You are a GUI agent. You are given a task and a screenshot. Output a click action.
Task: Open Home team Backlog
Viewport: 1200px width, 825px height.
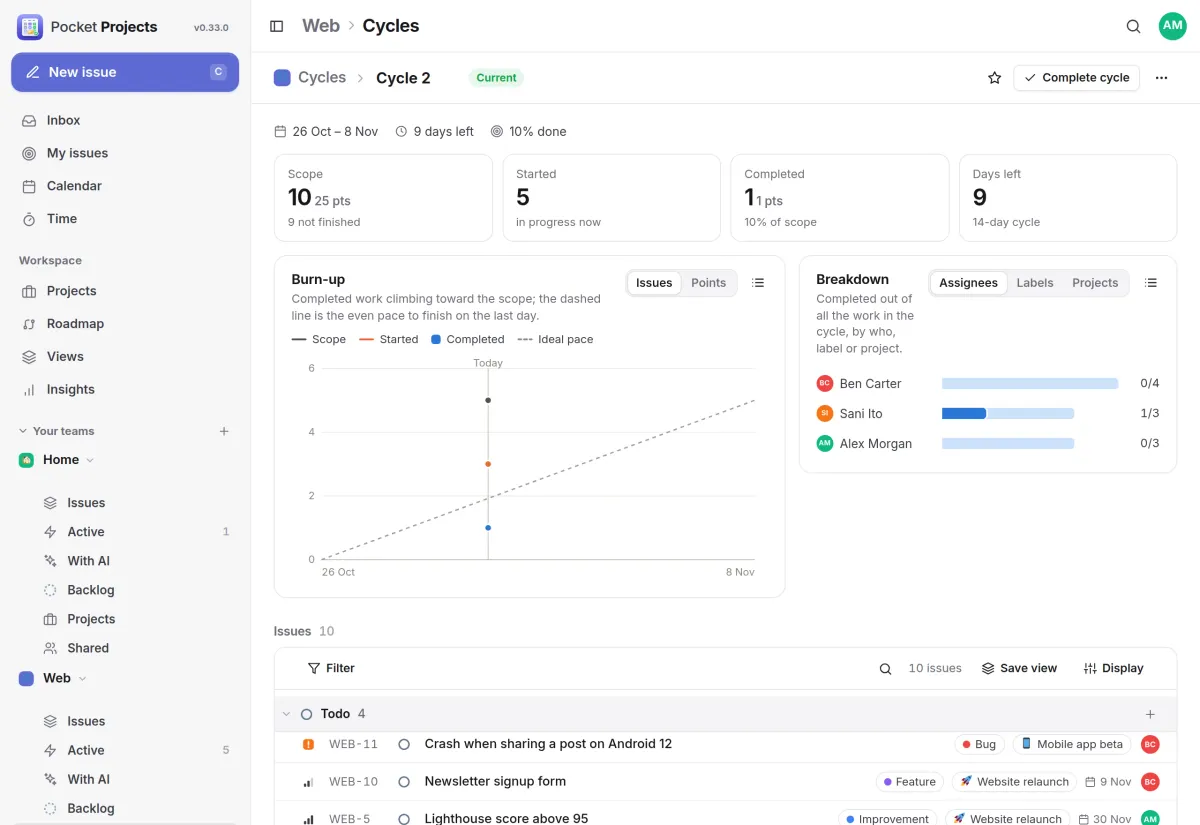coord(135,590)
